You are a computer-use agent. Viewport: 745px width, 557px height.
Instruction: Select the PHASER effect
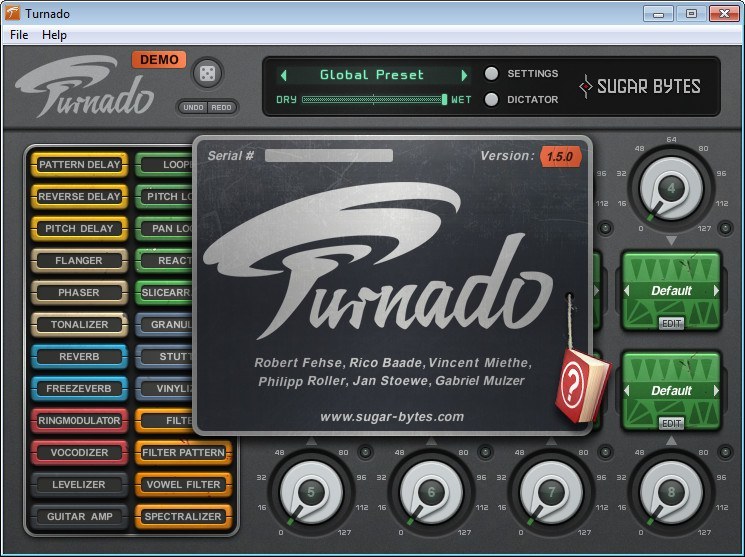[79, 292]
